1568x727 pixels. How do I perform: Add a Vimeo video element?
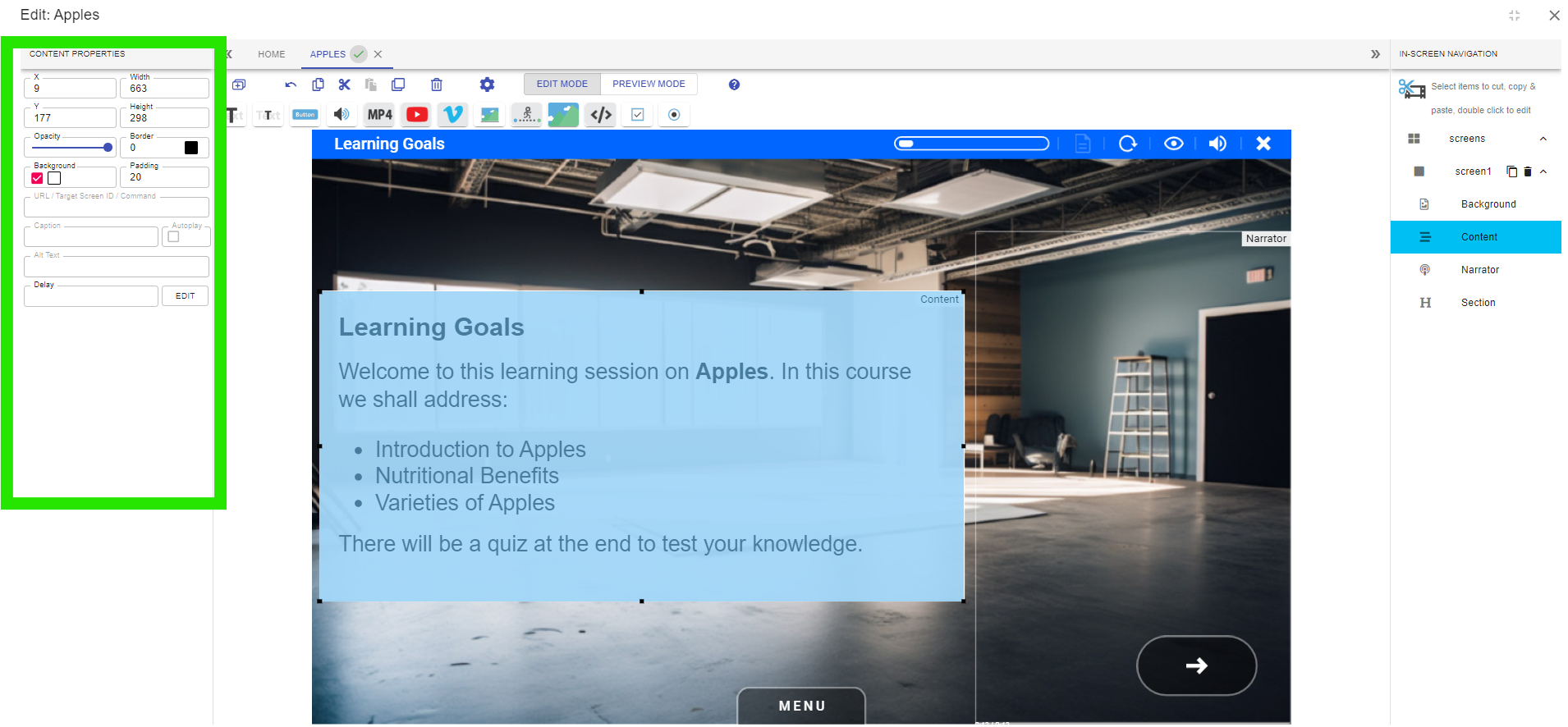[453, 115]
